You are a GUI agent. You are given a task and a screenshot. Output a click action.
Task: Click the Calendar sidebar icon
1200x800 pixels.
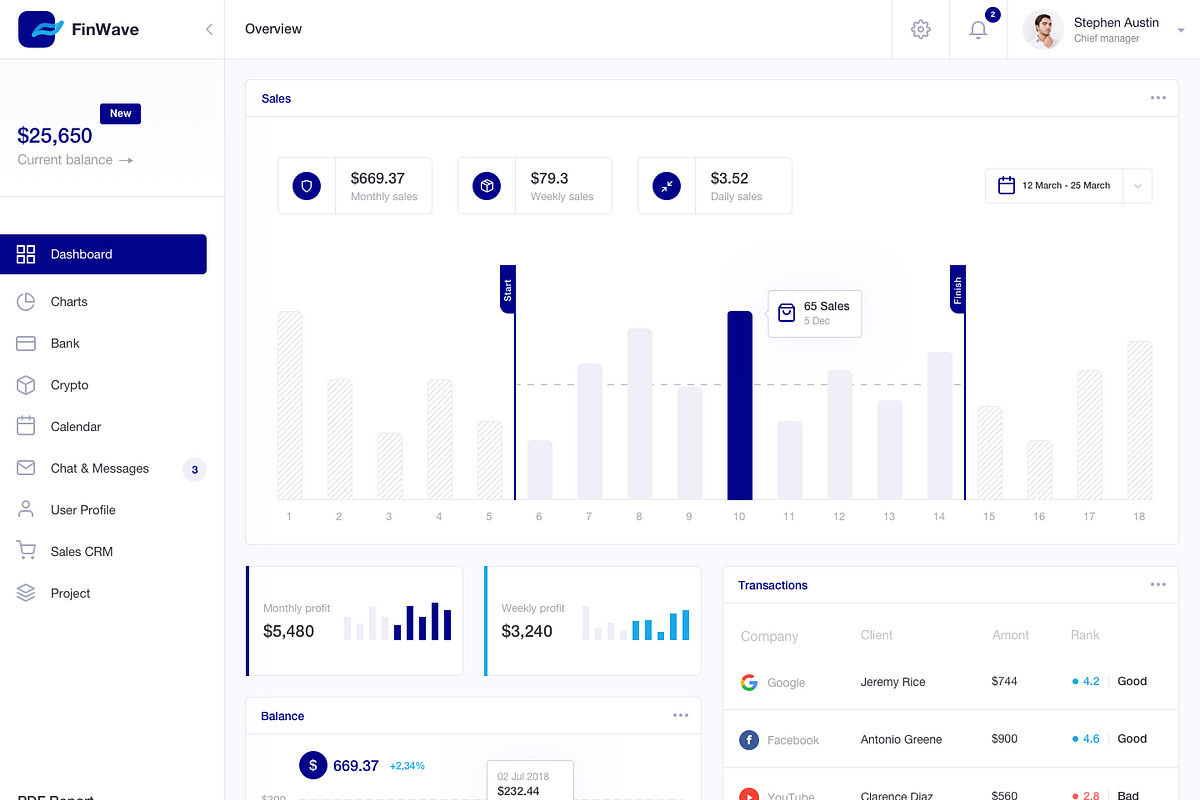[x=26, y=426]
